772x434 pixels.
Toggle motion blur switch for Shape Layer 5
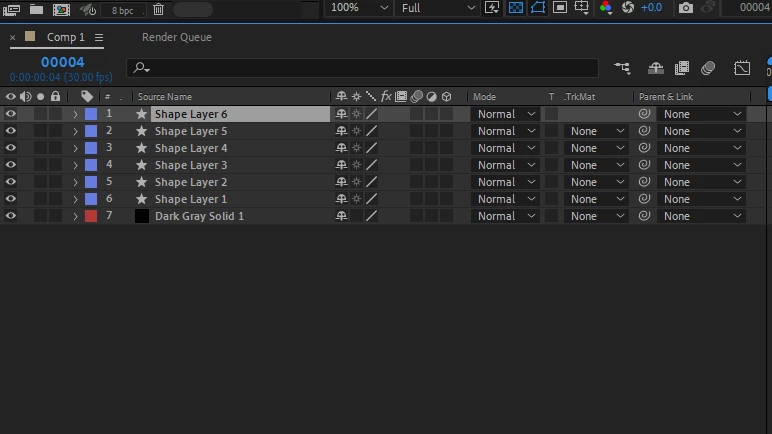coord(417,131)
